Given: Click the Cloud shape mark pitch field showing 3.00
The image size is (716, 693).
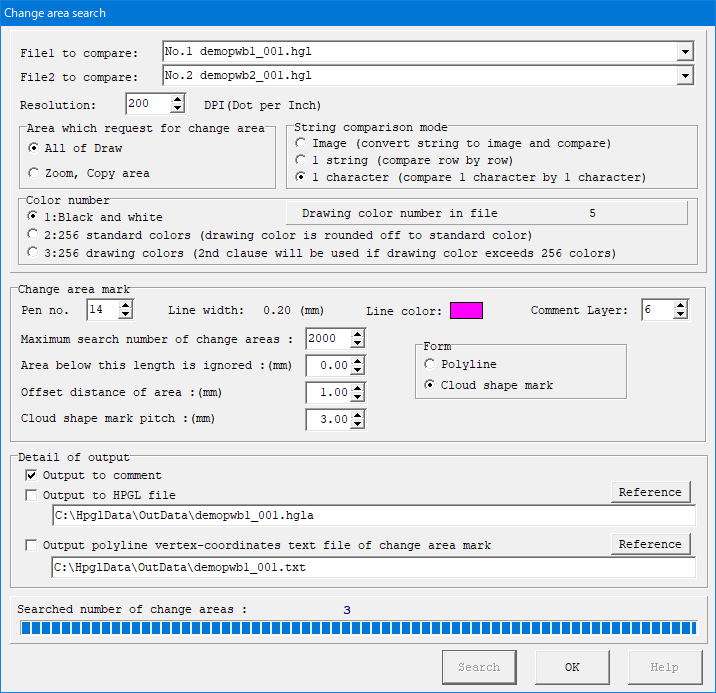Looking at the screenshot, I should tap(329, 419).
